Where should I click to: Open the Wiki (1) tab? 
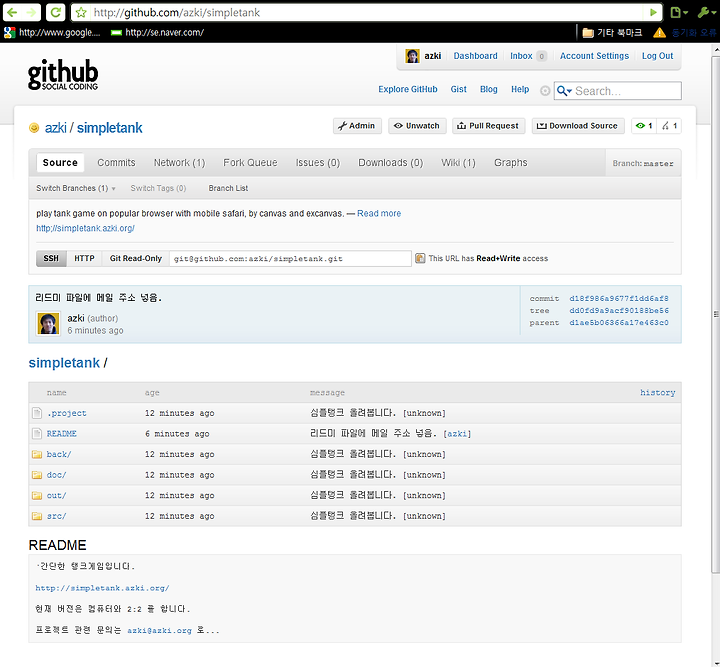point(458,163)
